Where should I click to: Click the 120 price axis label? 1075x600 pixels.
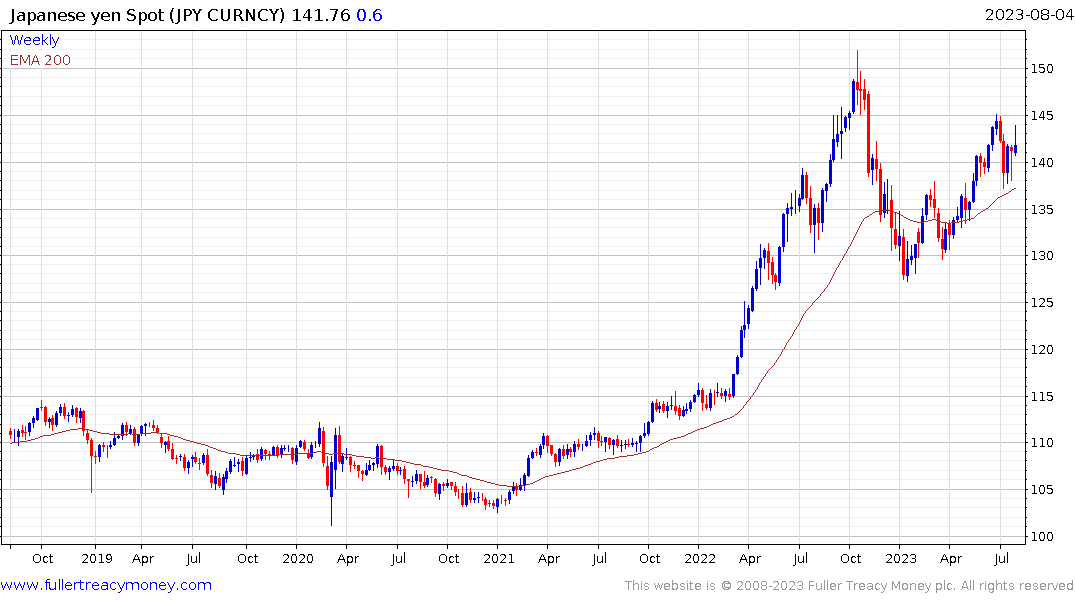click(1041, 350)
